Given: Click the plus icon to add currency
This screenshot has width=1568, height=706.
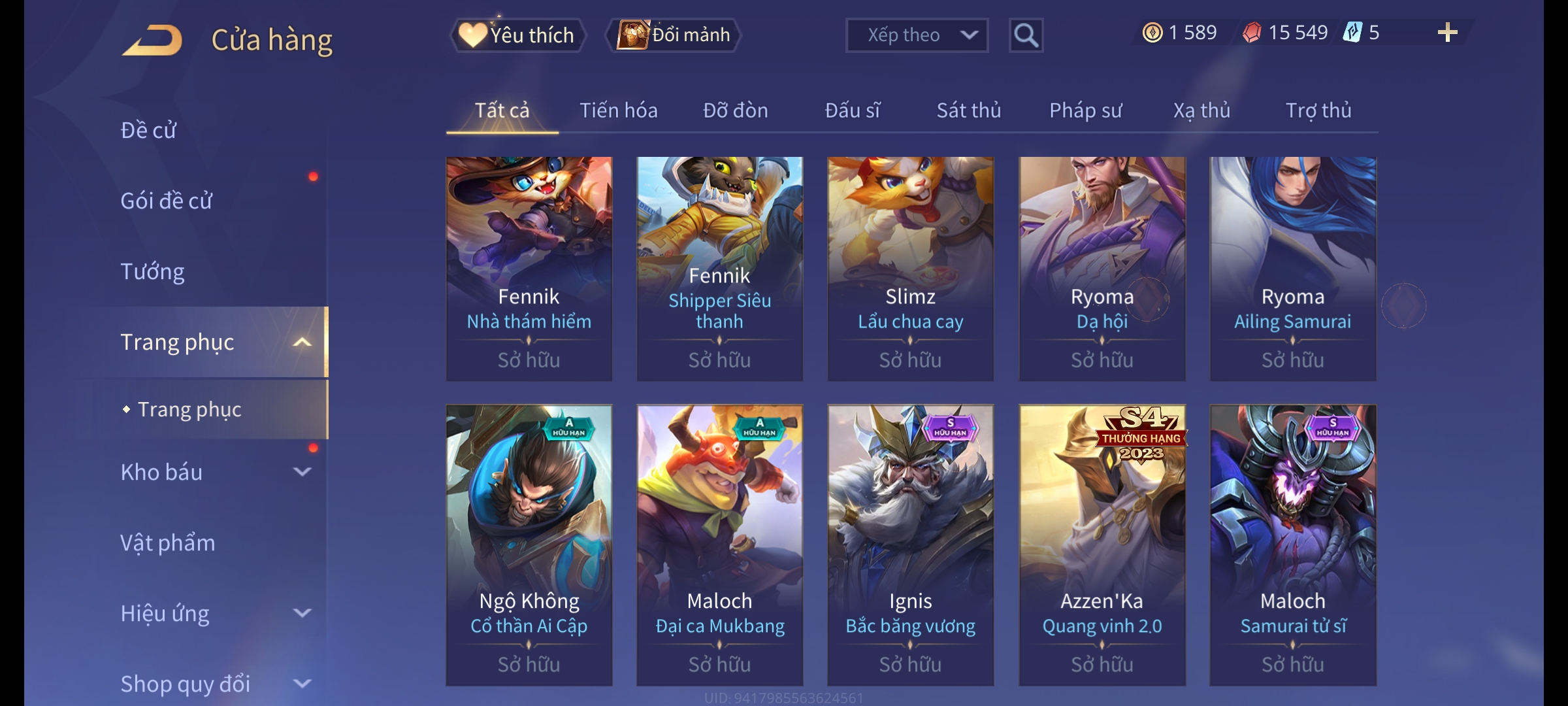Looking at the screenshot, I should (1448, 33).
